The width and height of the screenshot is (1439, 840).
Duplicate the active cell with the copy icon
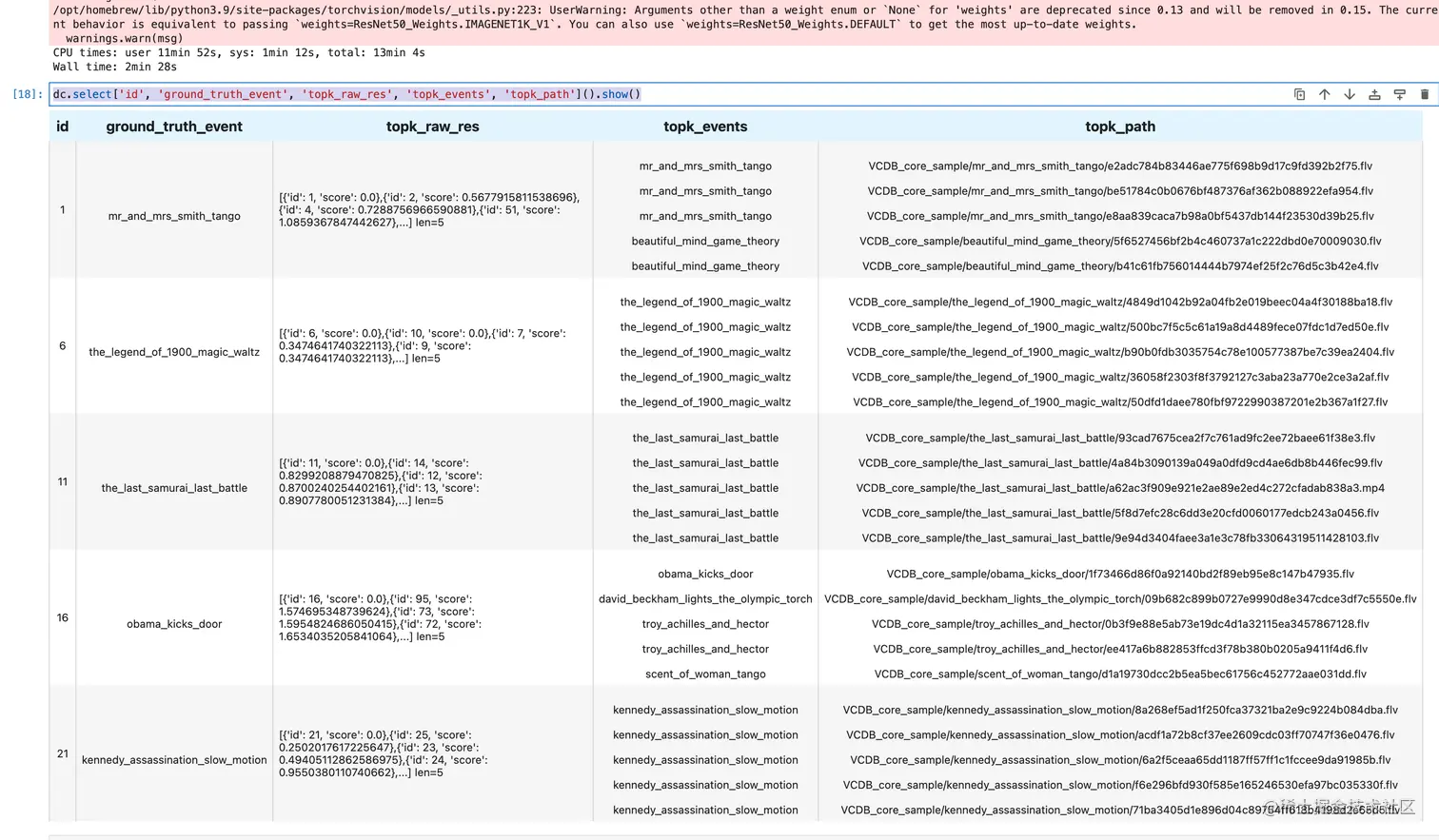coord(1299,94)
